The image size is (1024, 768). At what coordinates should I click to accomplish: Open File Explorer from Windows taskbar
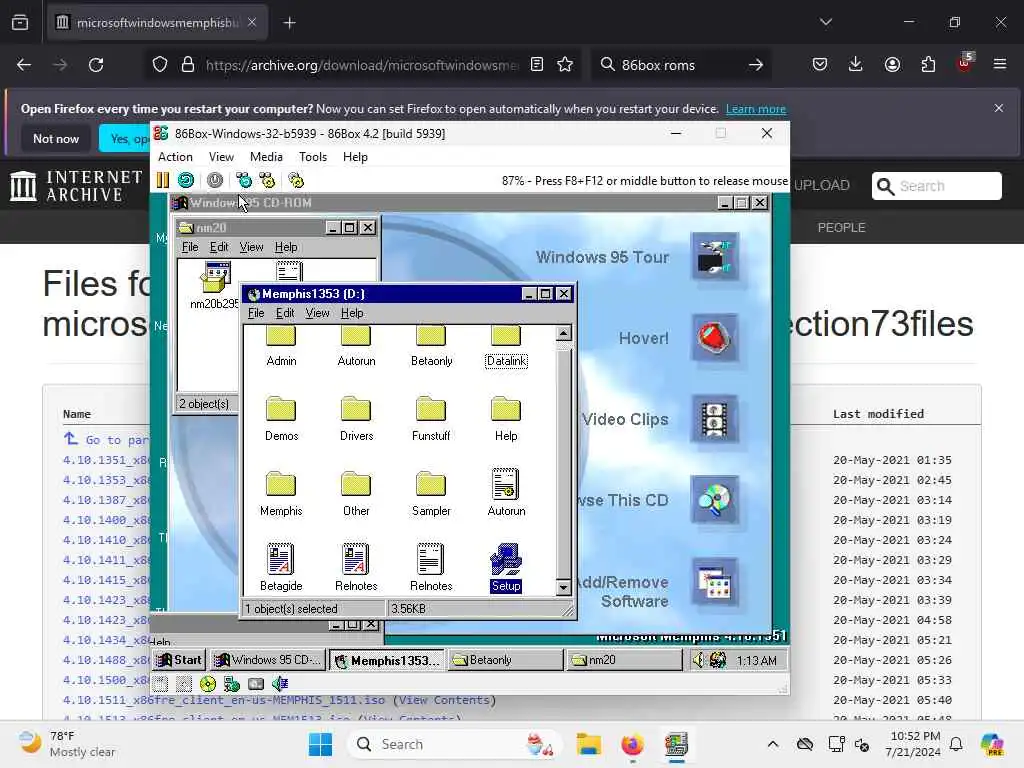click(x=588, y=744)
